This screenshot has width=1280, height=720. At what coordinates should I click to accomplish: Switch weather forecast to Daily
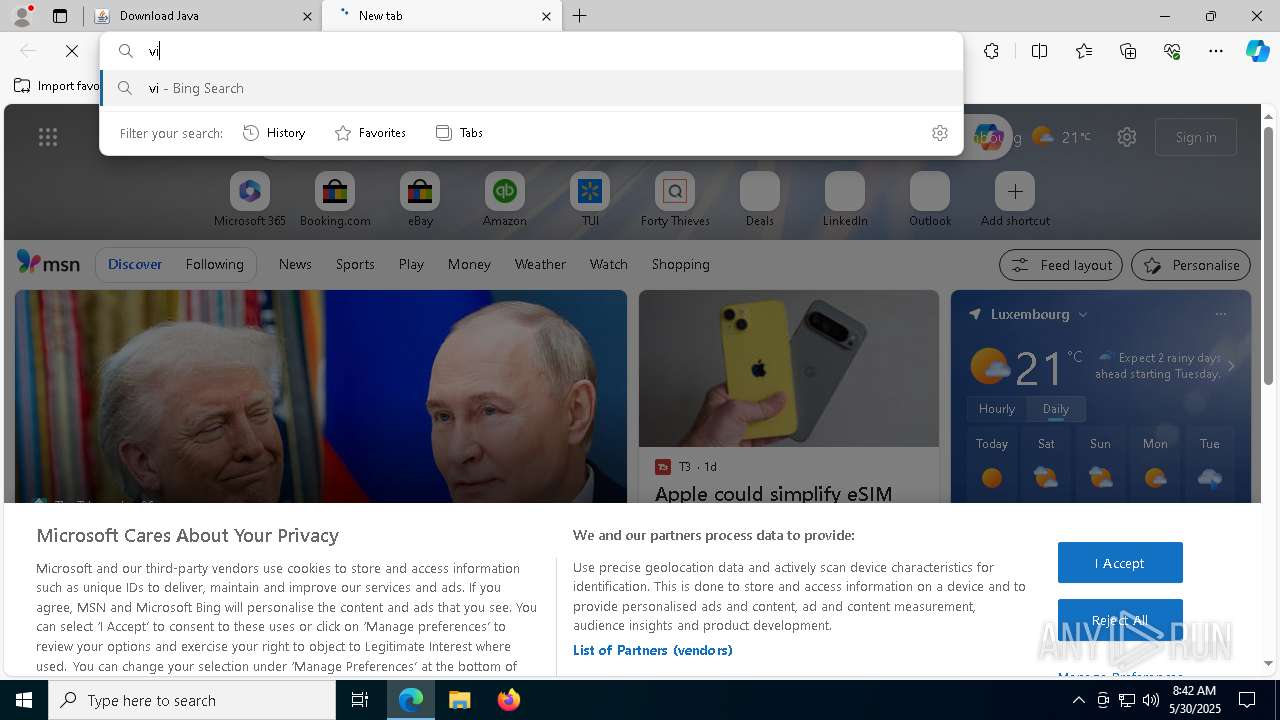[1056, 409]
